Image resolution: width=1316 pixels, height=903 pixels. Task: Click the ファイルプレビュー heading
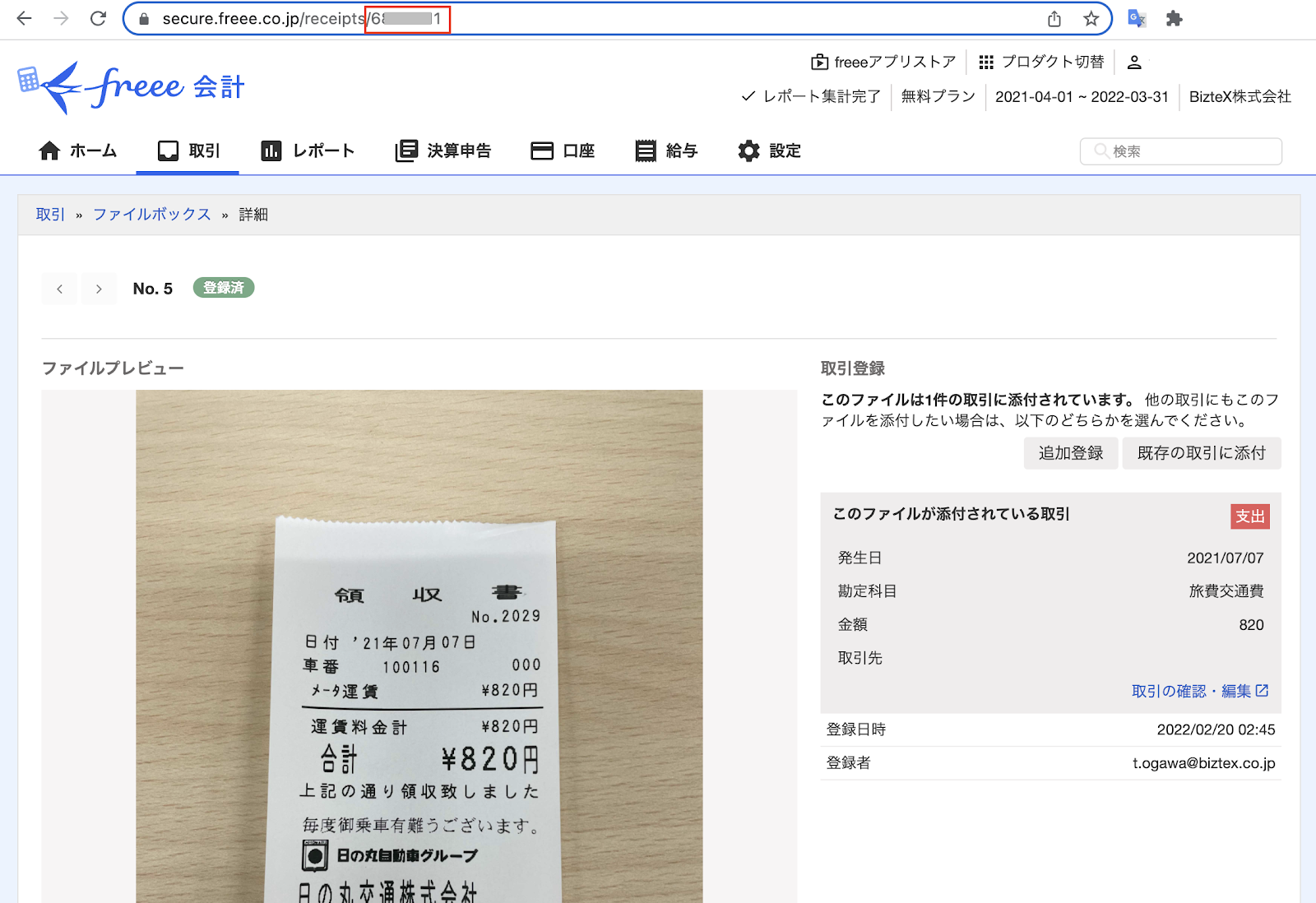pos(113,368)
